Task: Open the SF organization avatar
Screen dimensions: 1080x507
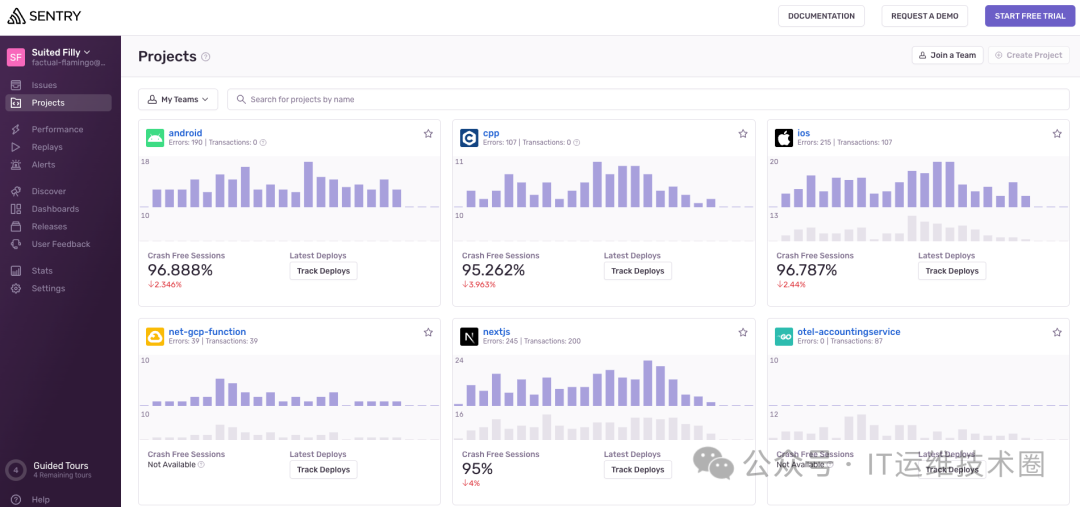Action: (16, 57)
